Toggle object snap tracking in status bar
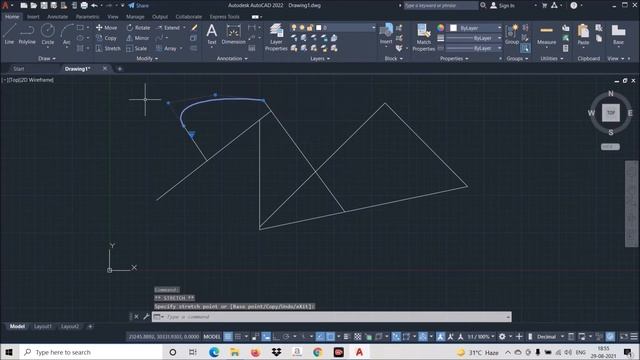The image size is (640, 360). (320, 336)
